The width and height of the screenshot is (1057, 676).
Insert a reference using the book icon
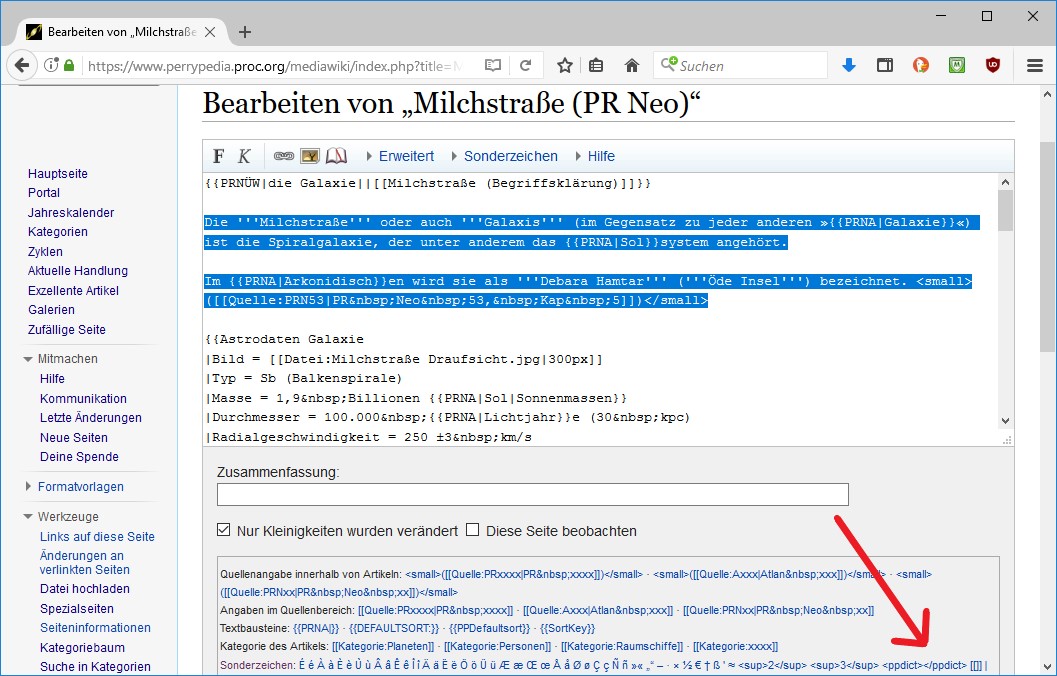[336, 156]
